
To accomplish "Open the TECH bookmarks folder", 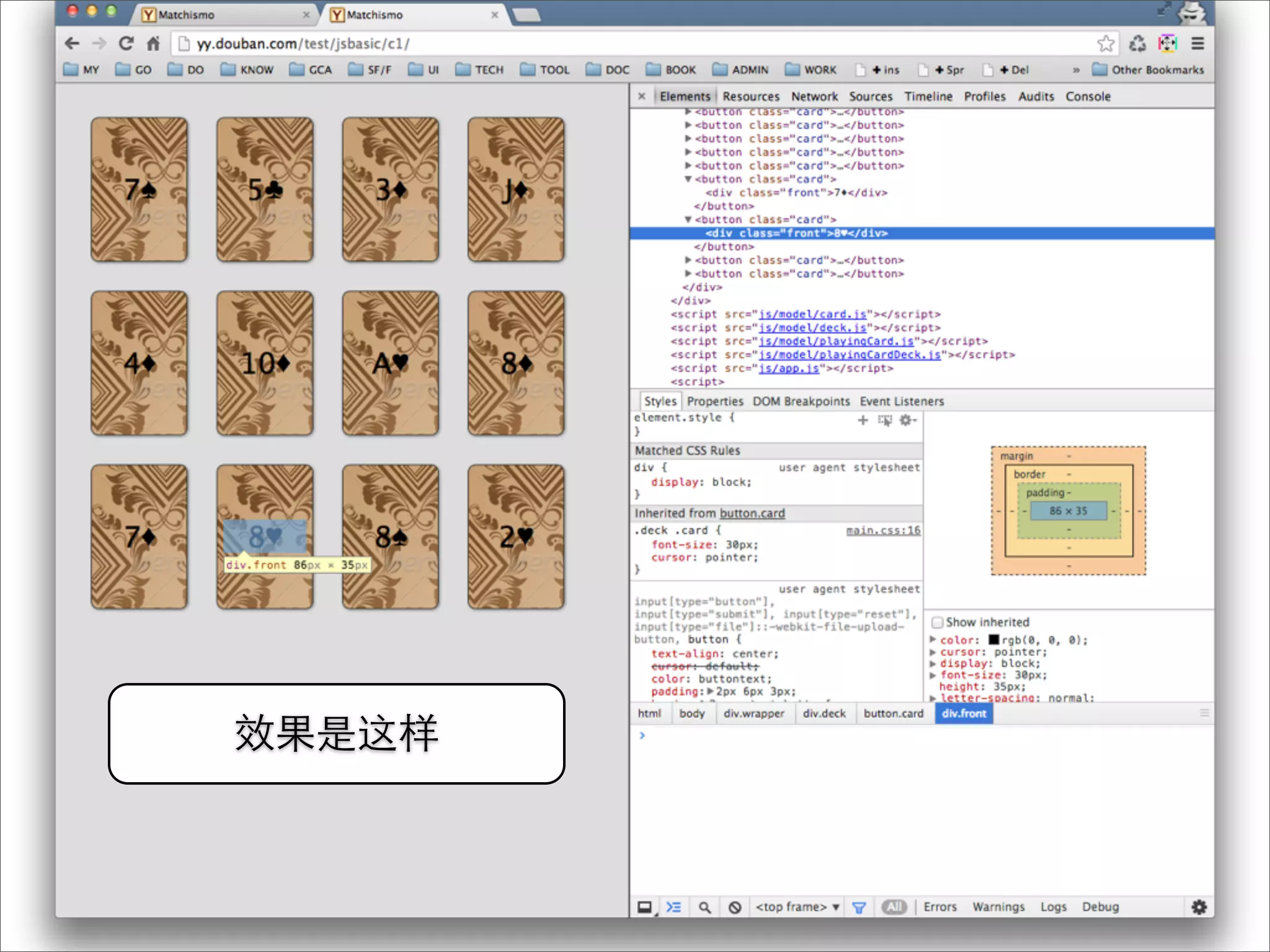I will (x=479, y=69).
